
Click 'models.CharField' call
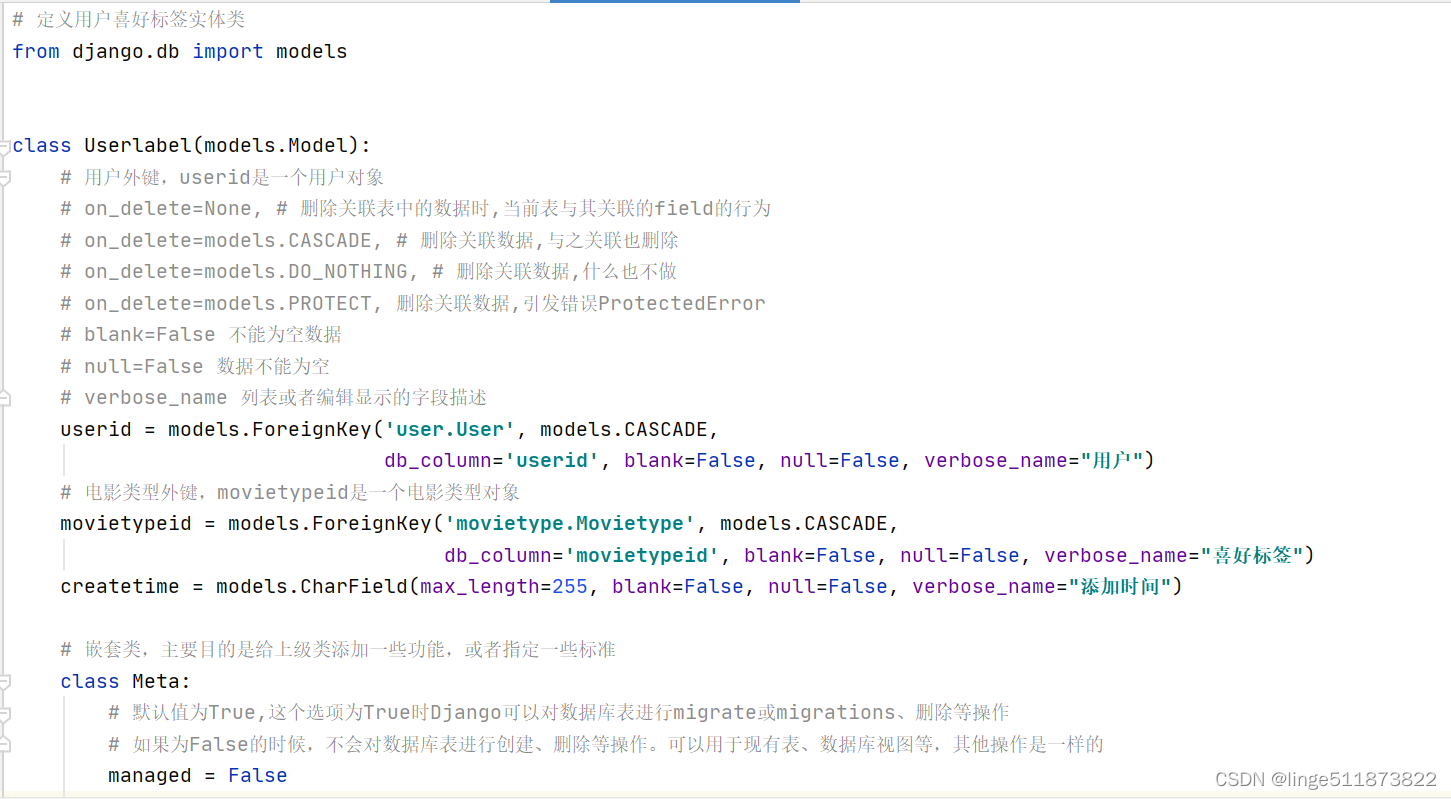coord(312,587)
